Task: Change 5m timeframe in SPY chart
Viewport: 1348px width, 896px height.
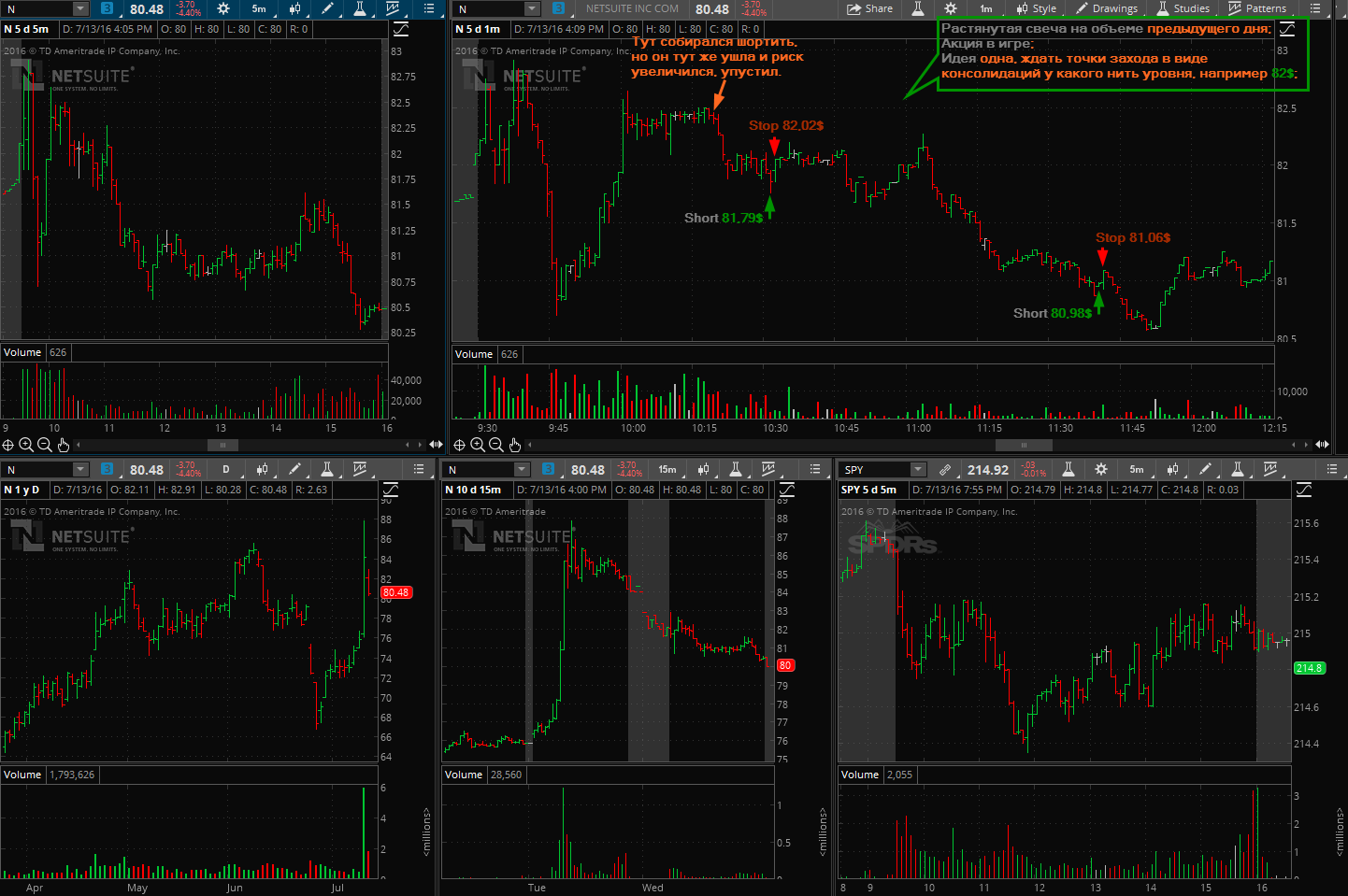Action: click(1137, 469)
